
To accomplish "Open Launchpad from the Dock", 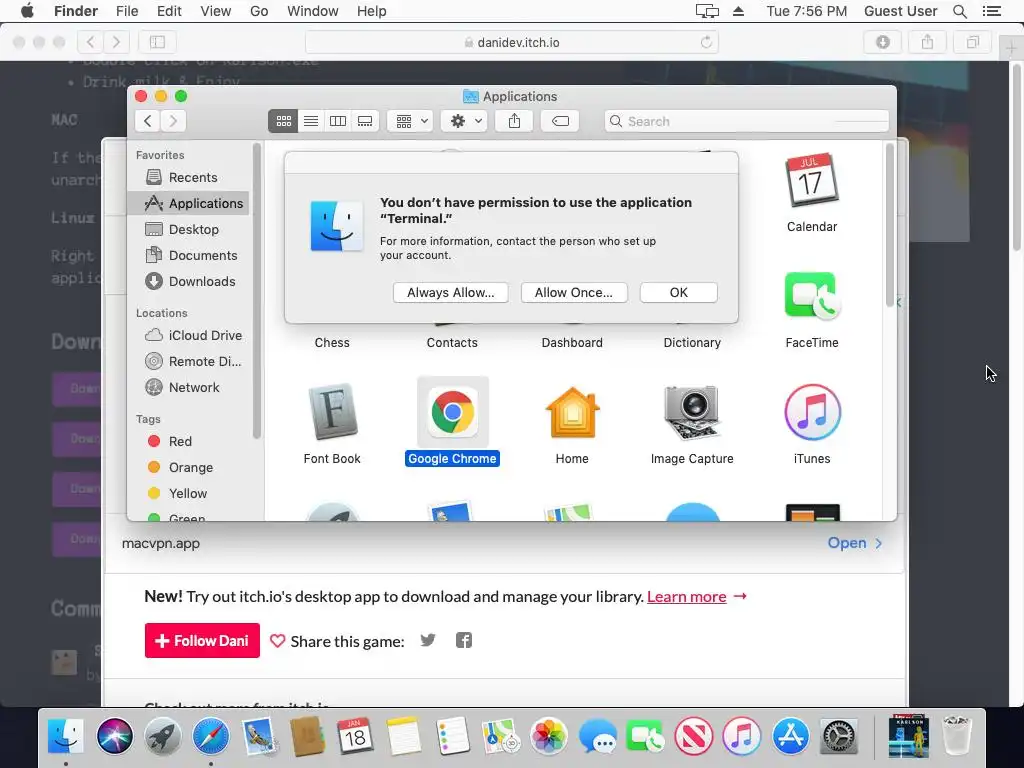I will 163,736.
